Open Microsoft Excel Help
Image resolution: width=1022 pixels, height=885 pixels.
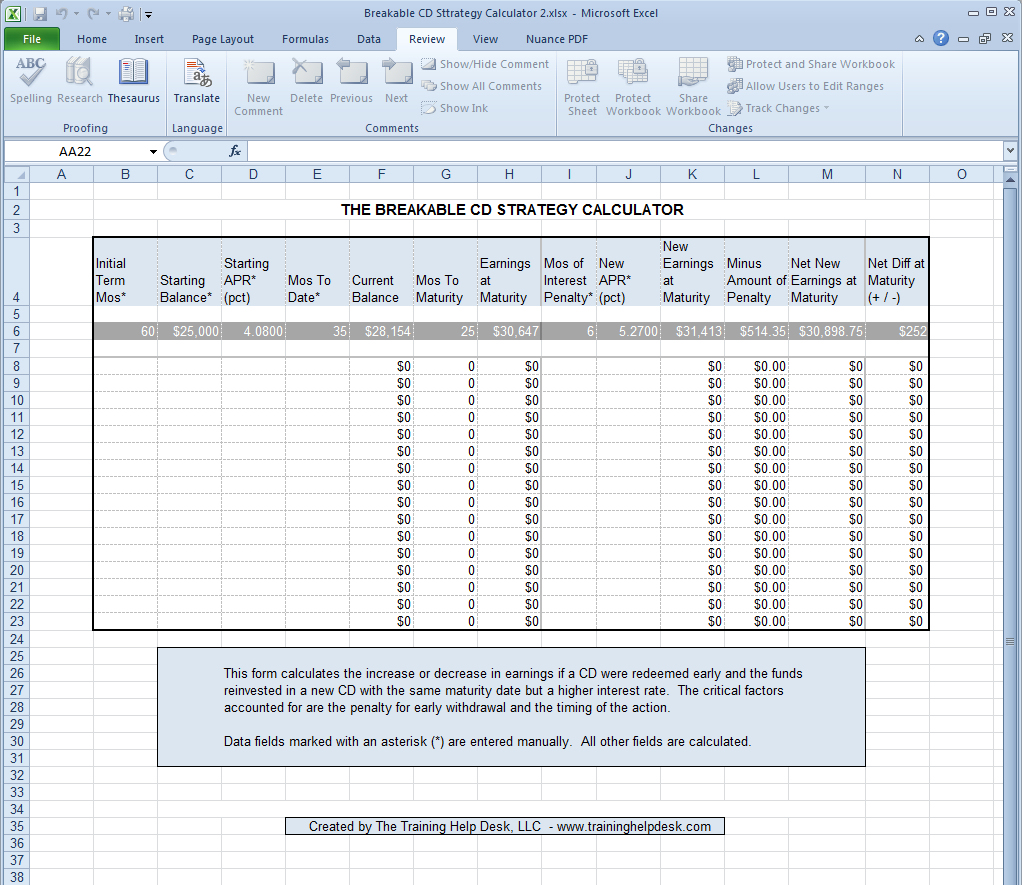click(941, 38)
